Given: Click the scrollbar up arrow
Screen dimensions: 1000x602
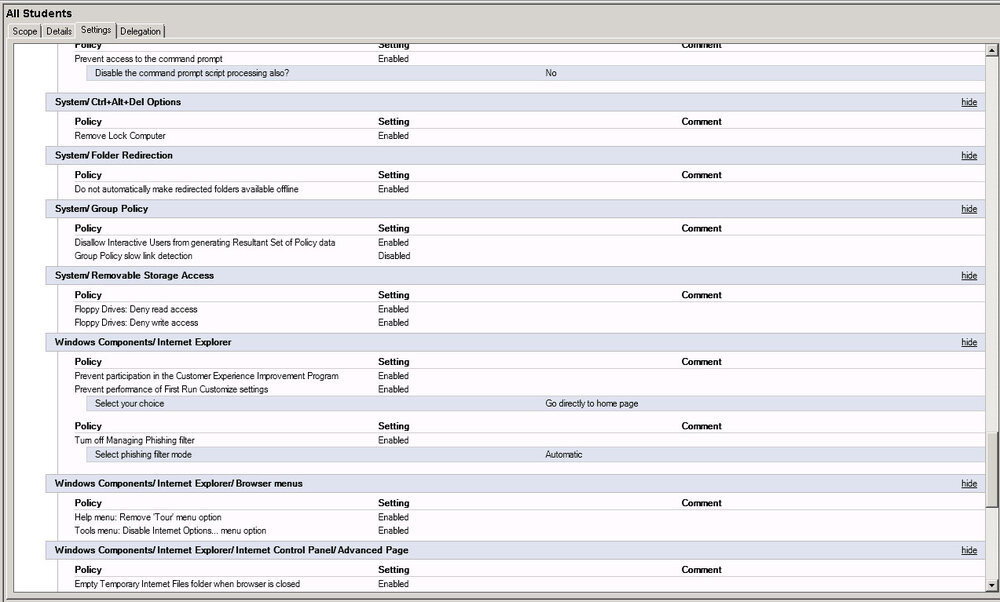Looking at the screenshot, I should [x=992, y=50].
